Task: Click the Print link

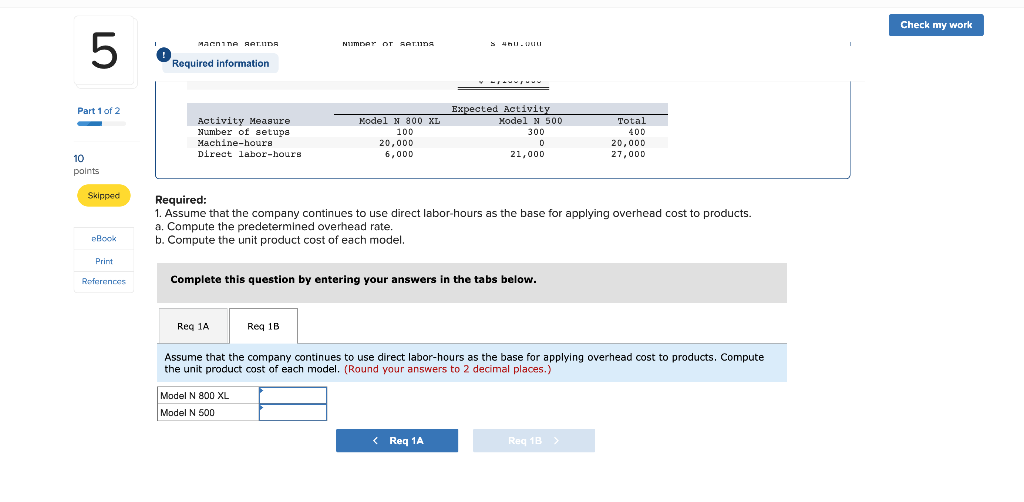Action: coord(104,261)
